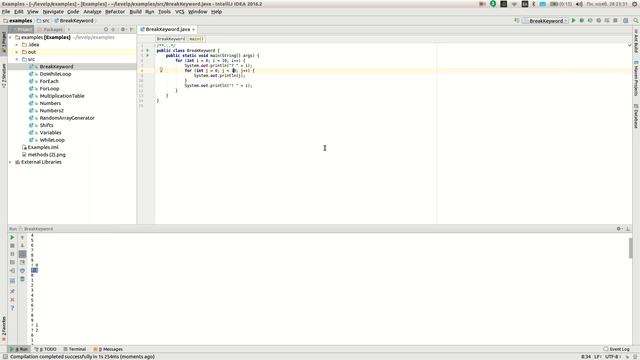The width and height of the screenshot is (640, 360).
Task: Open the Messages tool window button
Action: [108, 349]
